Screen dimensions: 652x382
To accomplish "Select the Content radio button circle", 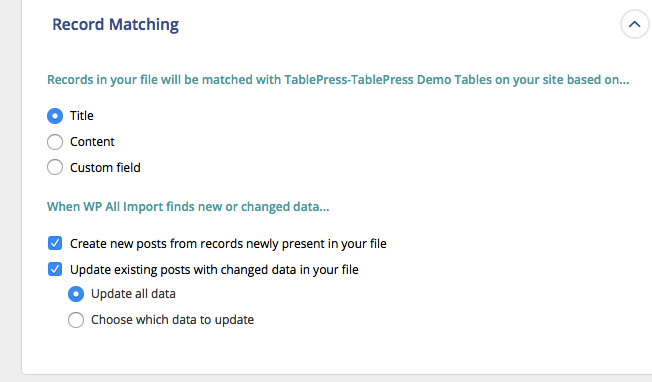I will 55,142.
